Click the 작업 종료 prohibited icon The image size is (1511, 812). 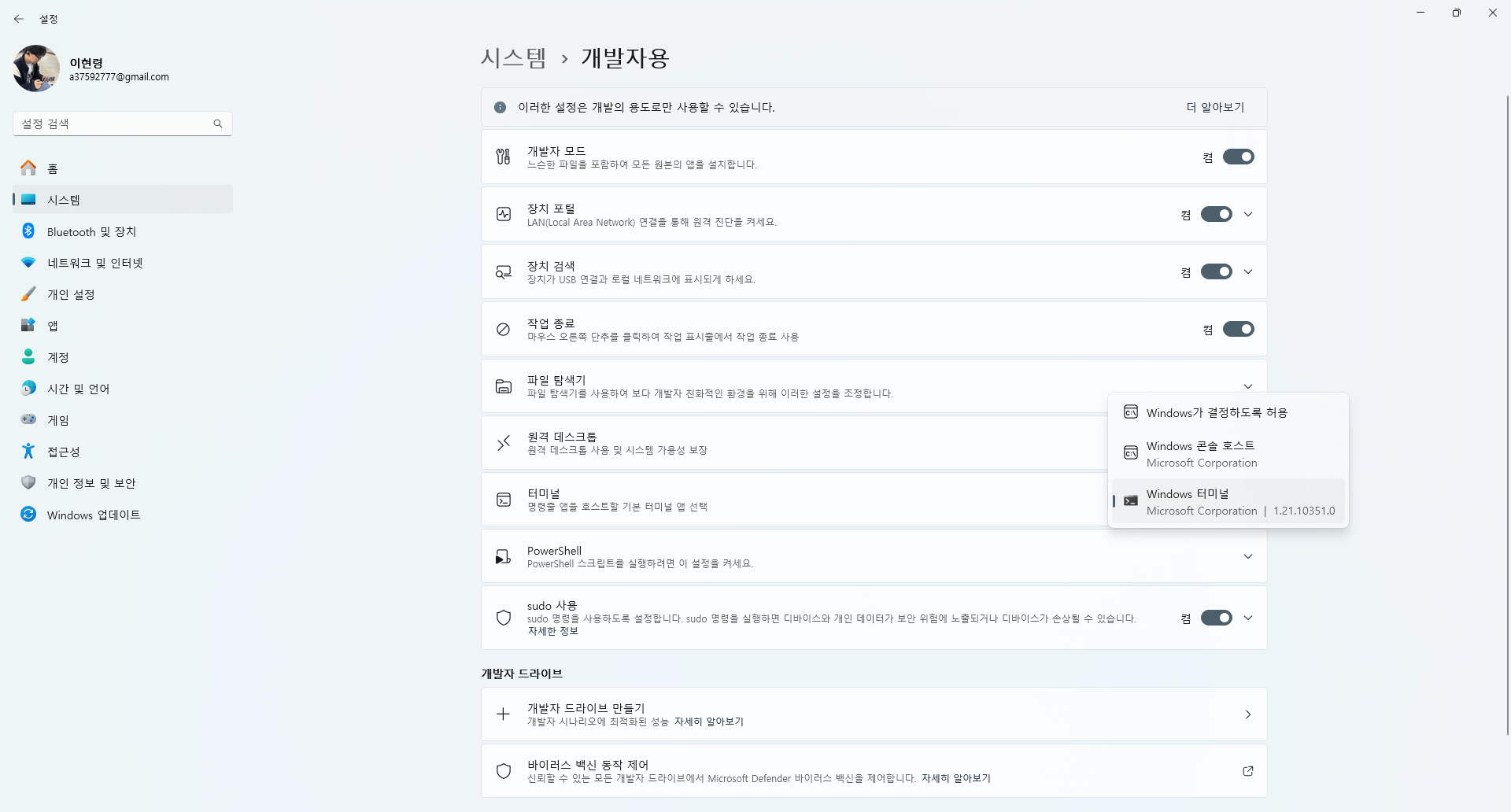504,329
